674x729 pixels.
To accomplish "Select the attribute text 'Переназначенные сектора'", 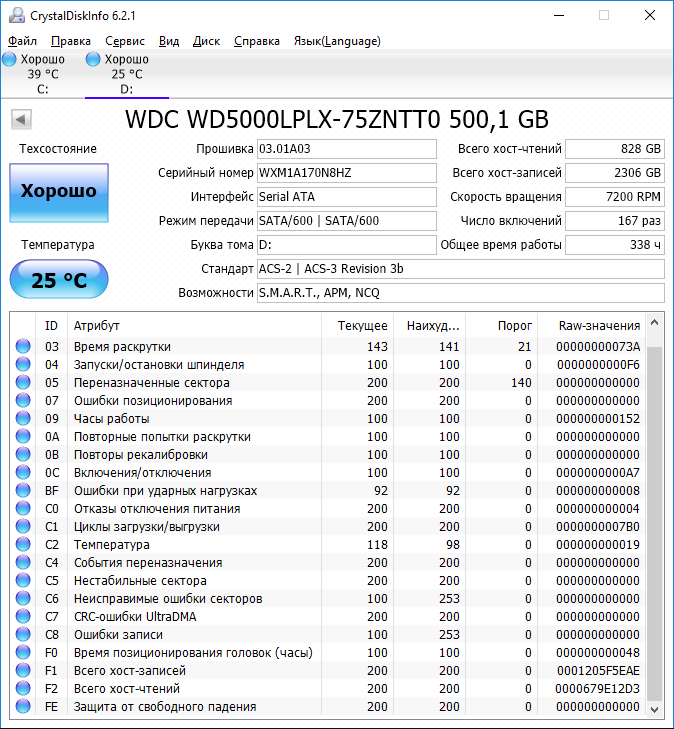I will 152,383.
